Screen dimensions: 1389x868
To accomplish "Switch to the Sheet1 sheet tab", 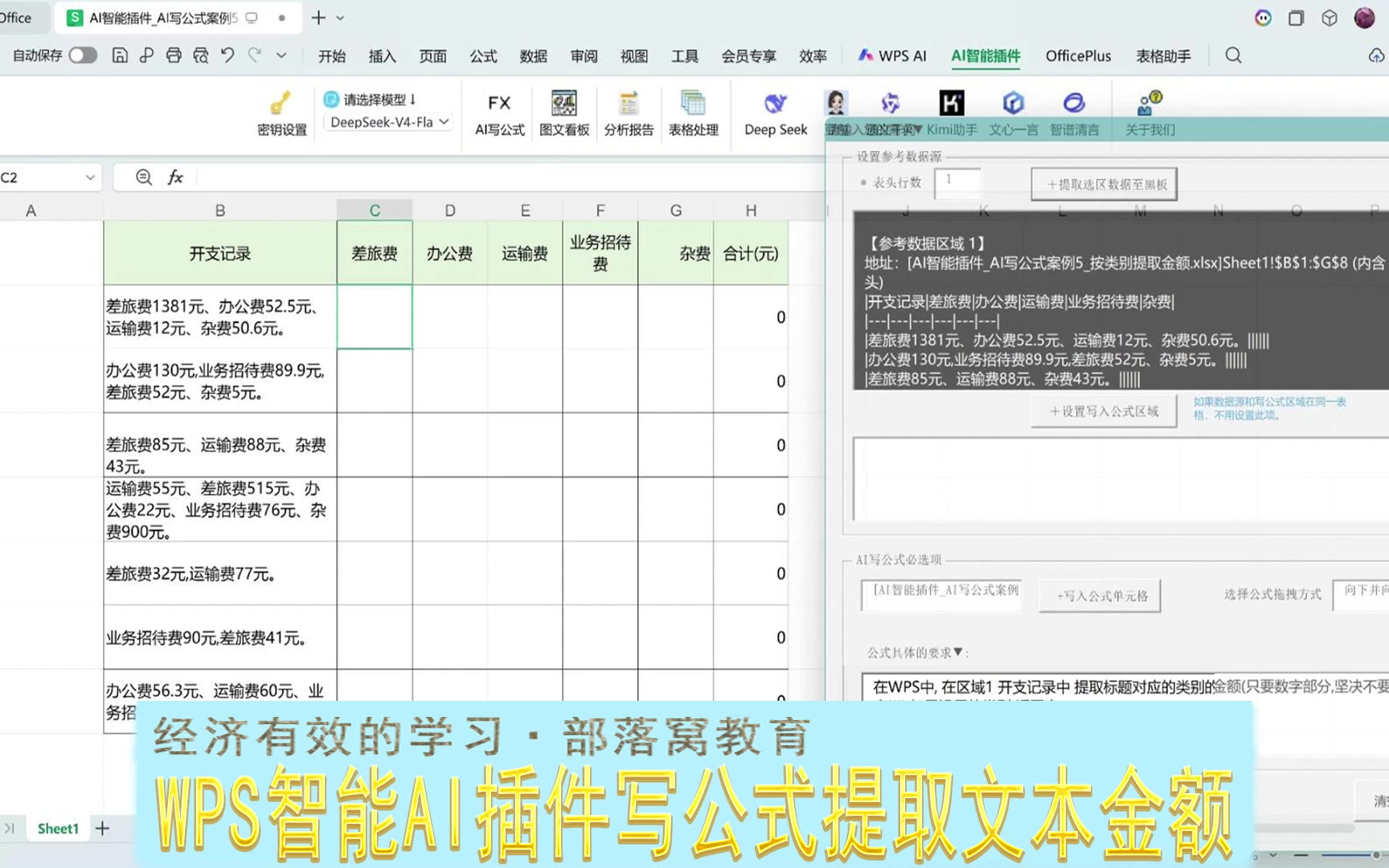I will coord(58,829).
